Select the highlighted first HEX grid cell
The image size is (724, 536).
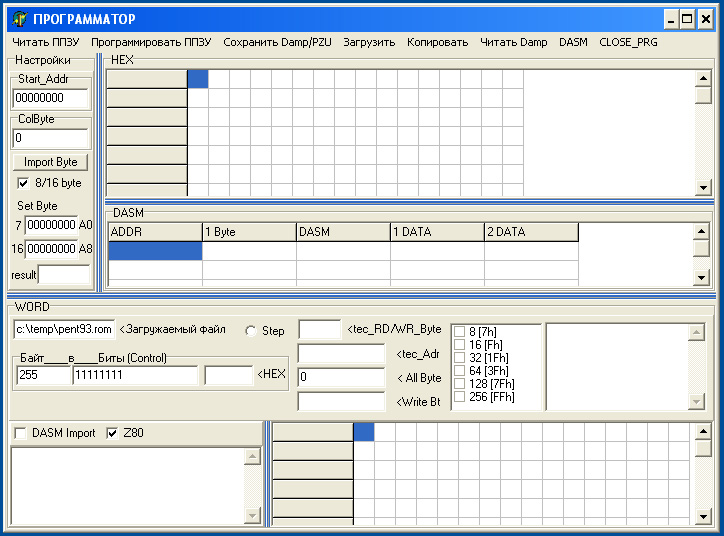tap(198, 79)
